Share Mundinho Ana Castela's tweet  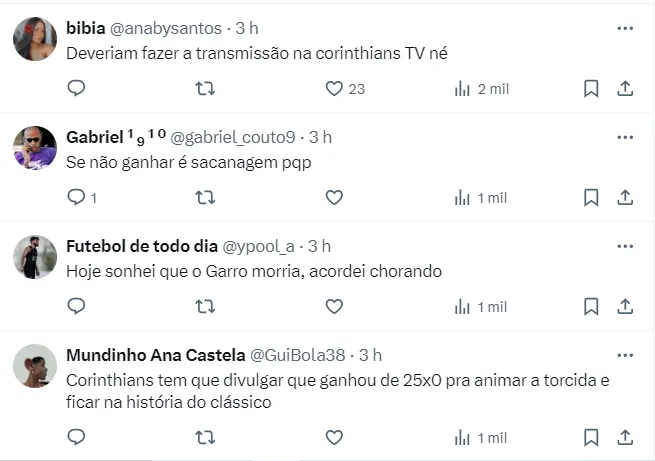pyautogui.click(x=625, y=437)
